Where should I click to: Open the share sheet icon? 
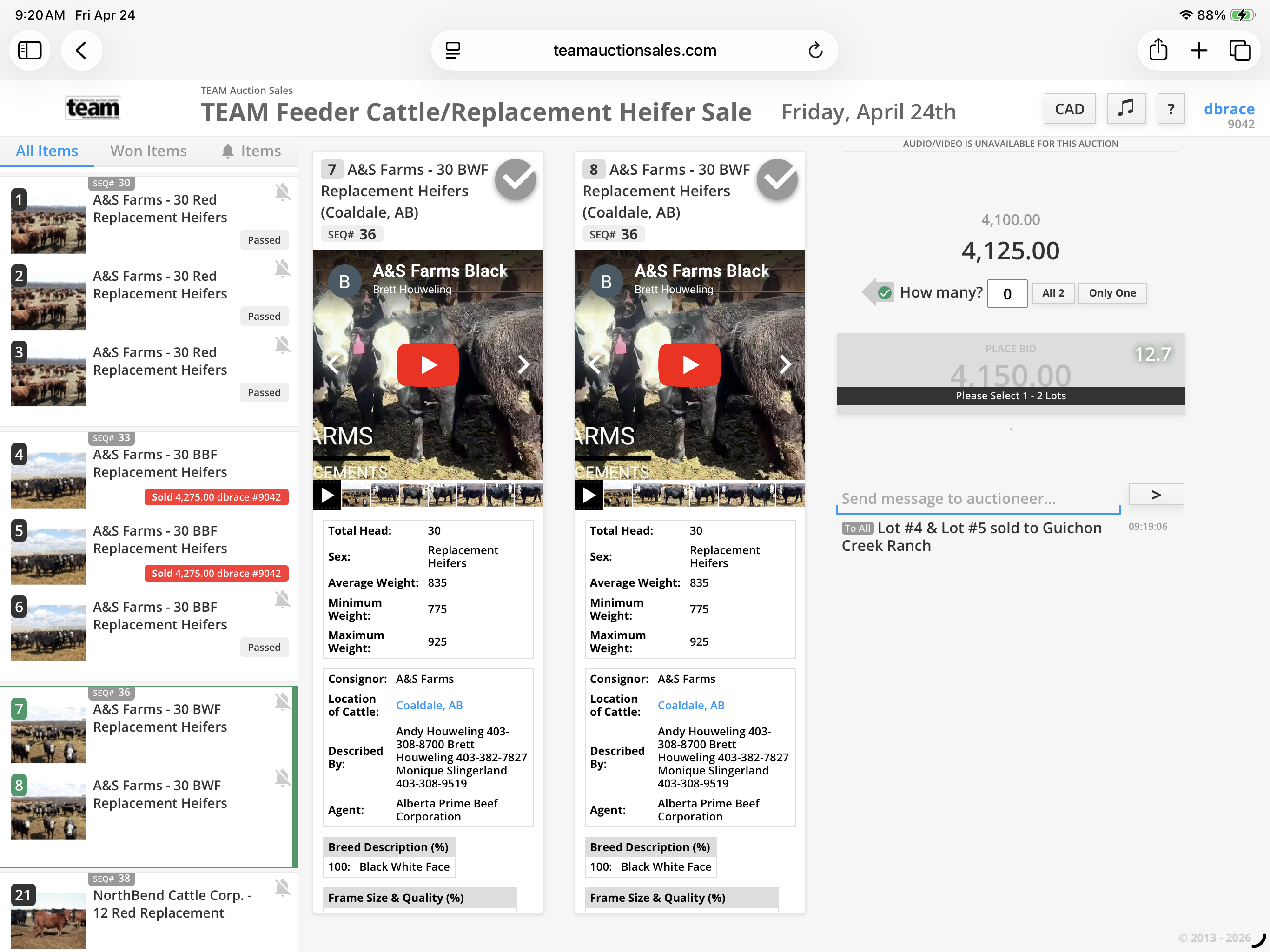coord(1158,50)
